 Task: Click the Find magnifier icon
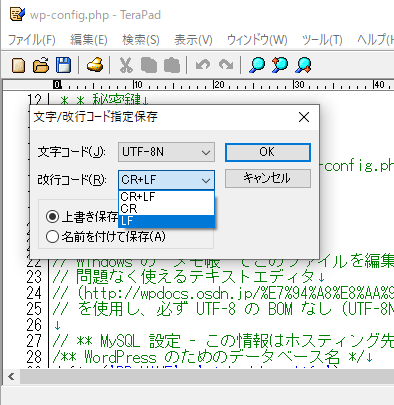(x=257, y=65)
